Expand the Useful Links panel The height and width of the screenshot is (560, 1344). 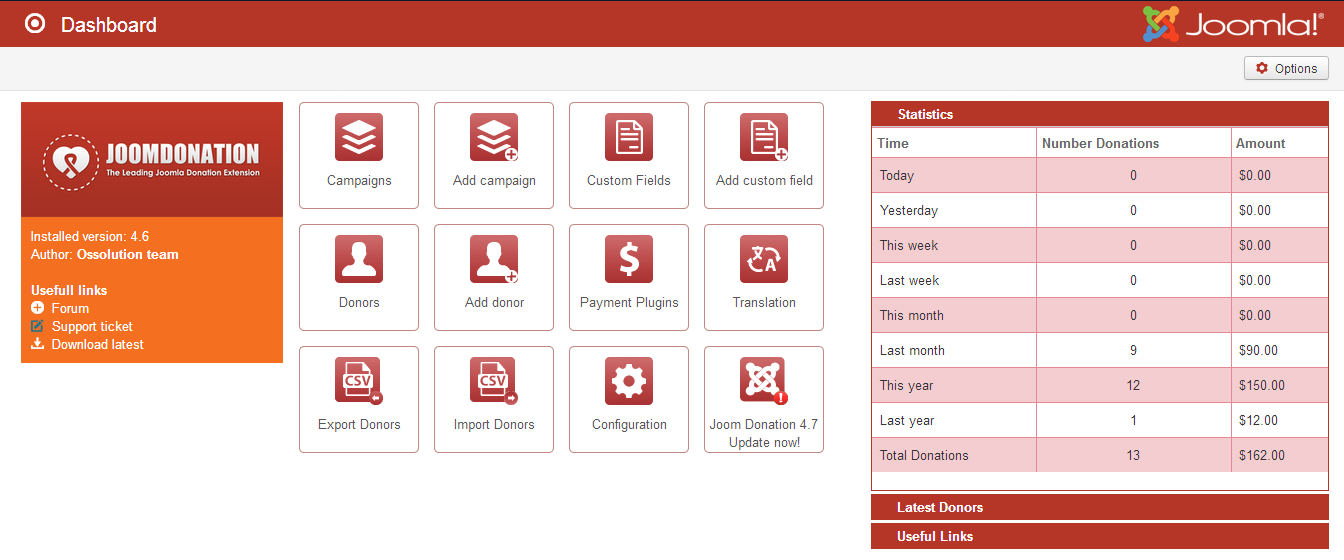(935, 536)
